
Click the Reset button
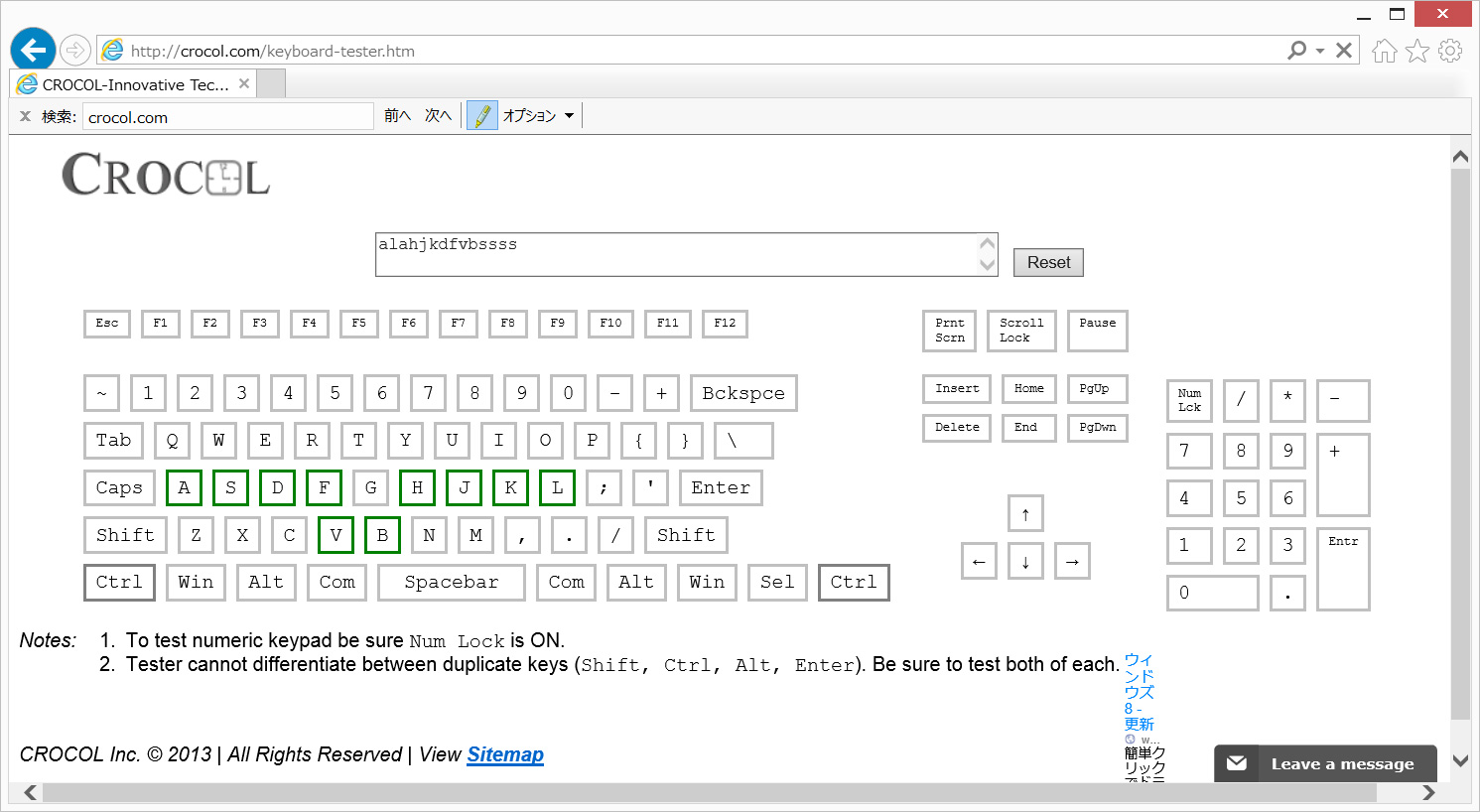(1048, 262)
